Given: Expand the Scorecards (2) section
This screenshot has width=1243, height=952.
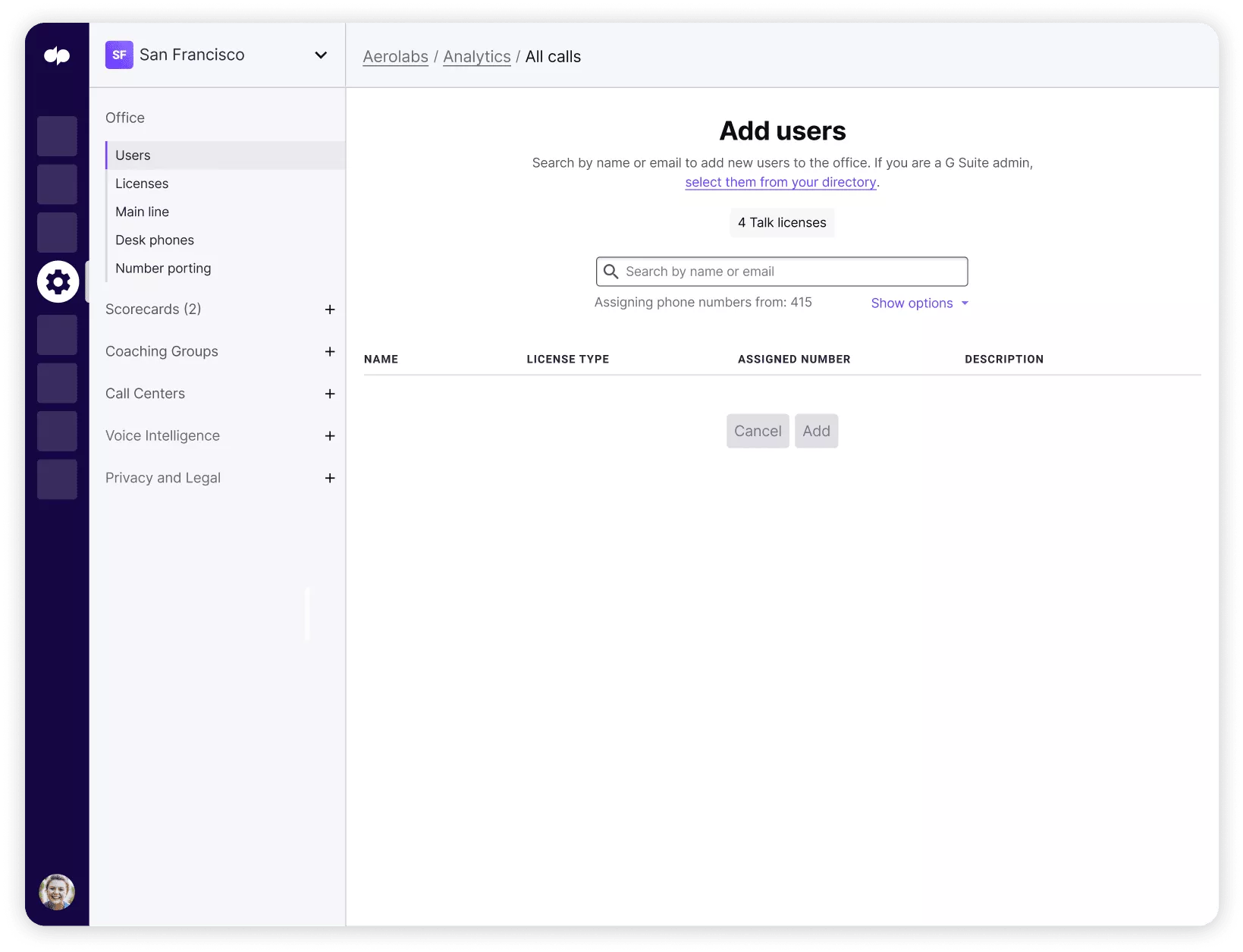Looking at the screenshot, I should (330, 309).
